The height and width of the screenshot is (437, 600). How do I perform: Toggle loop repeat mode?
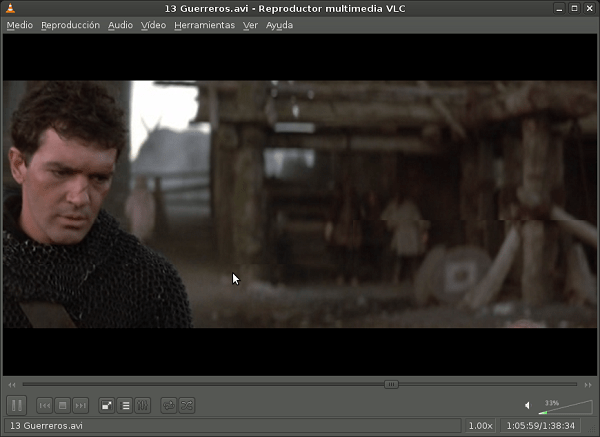pos(169,406)
